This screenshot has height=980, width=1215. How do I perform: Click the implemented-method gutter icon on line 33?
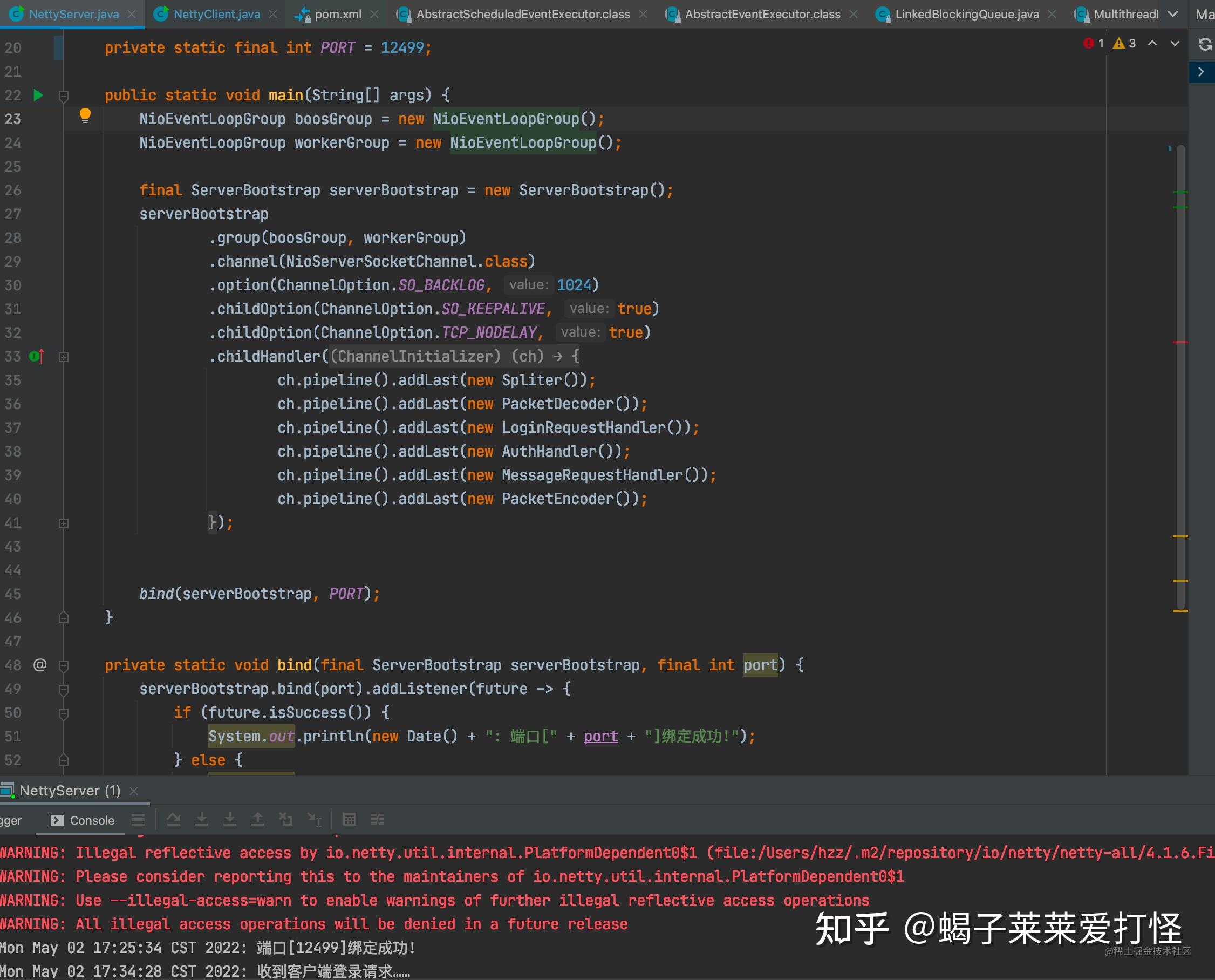[36, 356]
